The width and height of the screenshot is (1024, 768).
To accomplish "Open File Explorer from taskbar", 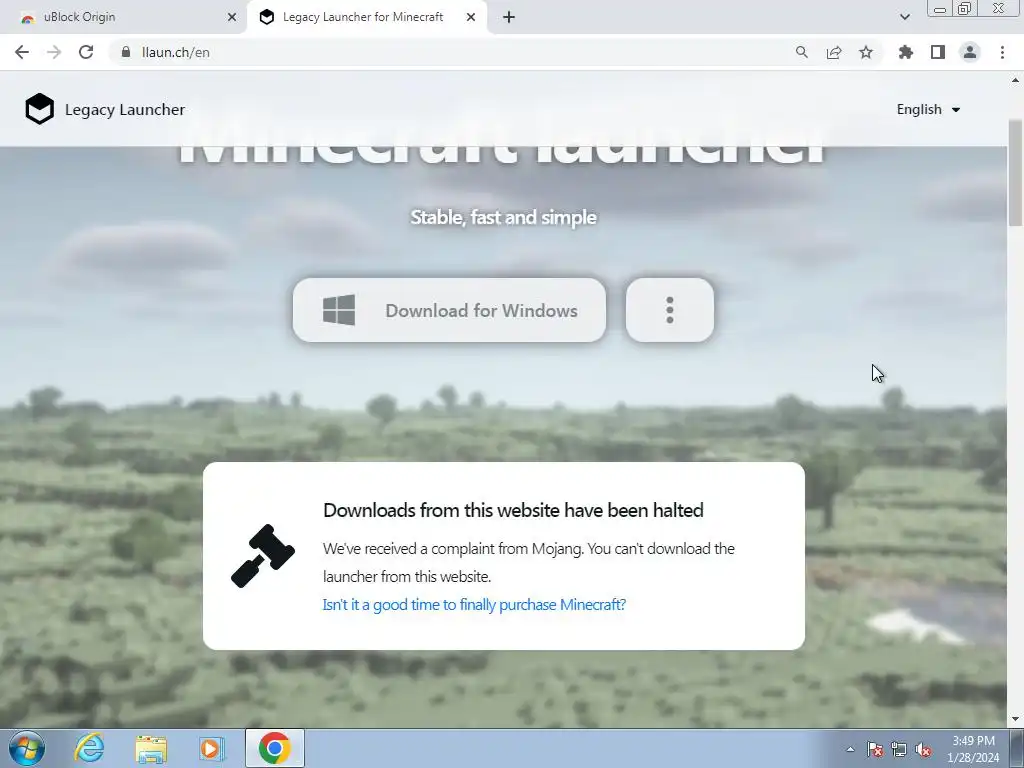I will (151, 748).
